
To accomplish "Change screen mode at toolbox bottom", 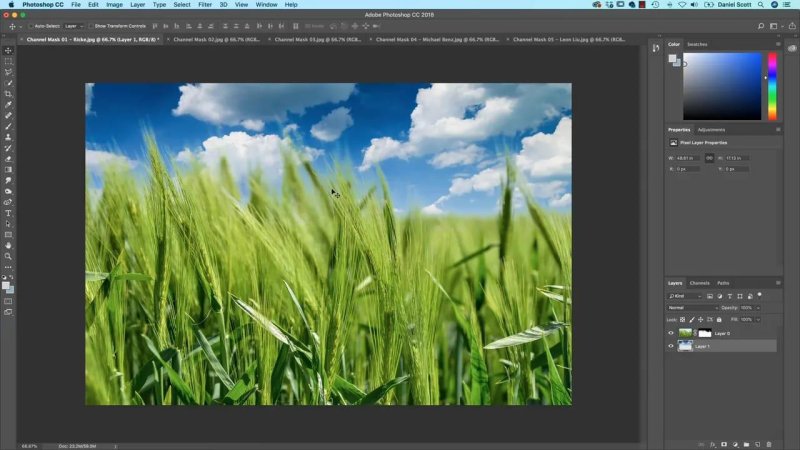I will coord(8,312).
